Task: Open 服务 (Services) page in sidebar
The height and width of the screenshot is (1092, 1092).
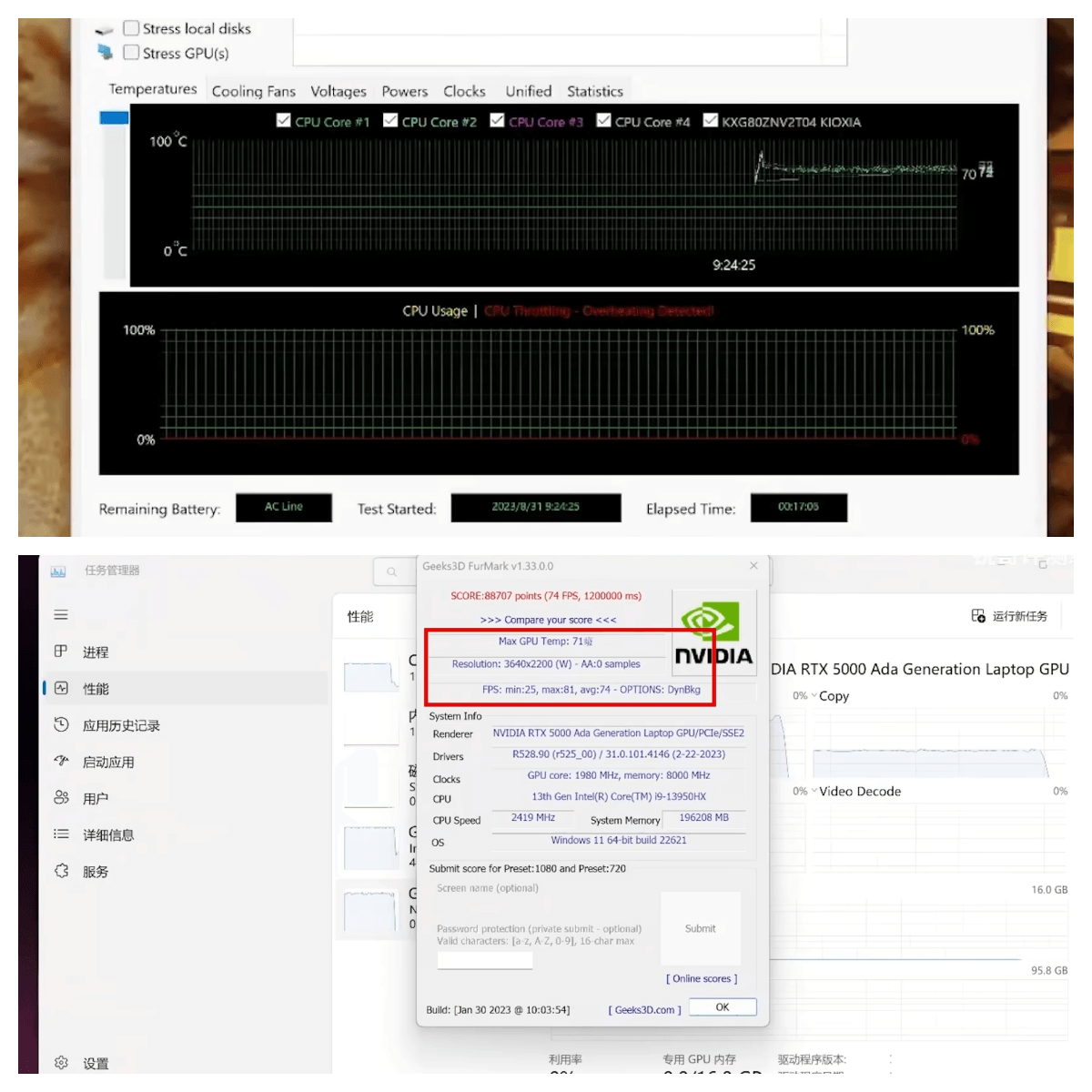Action: click(x=96, y=871)
